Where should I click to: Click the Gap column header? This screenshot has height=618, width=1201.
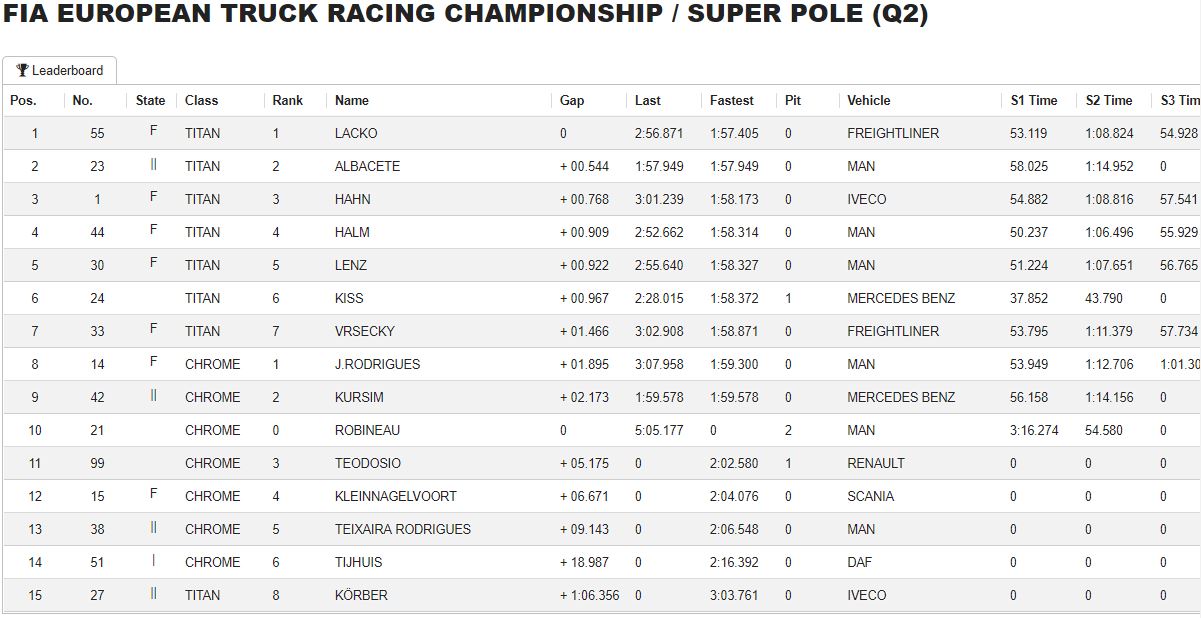click(572, 100)
